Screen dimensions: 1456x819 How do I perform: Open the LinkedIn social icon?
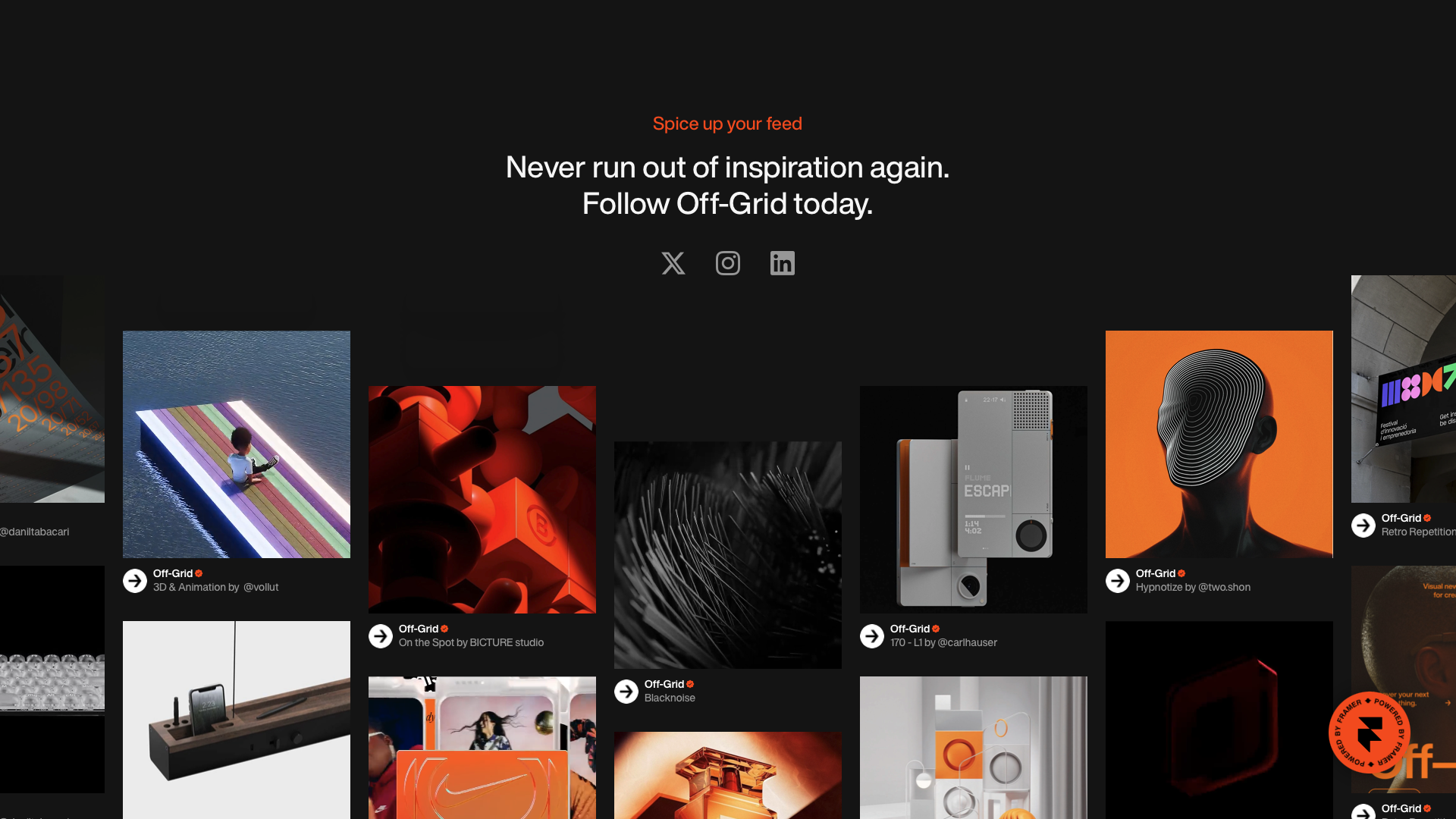(x=782, y=263)
